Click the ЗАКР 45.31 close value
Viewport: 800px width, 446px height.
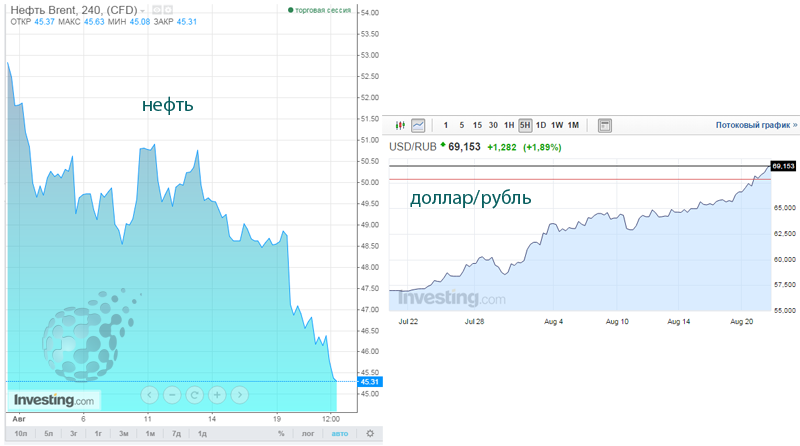(187, 21)
